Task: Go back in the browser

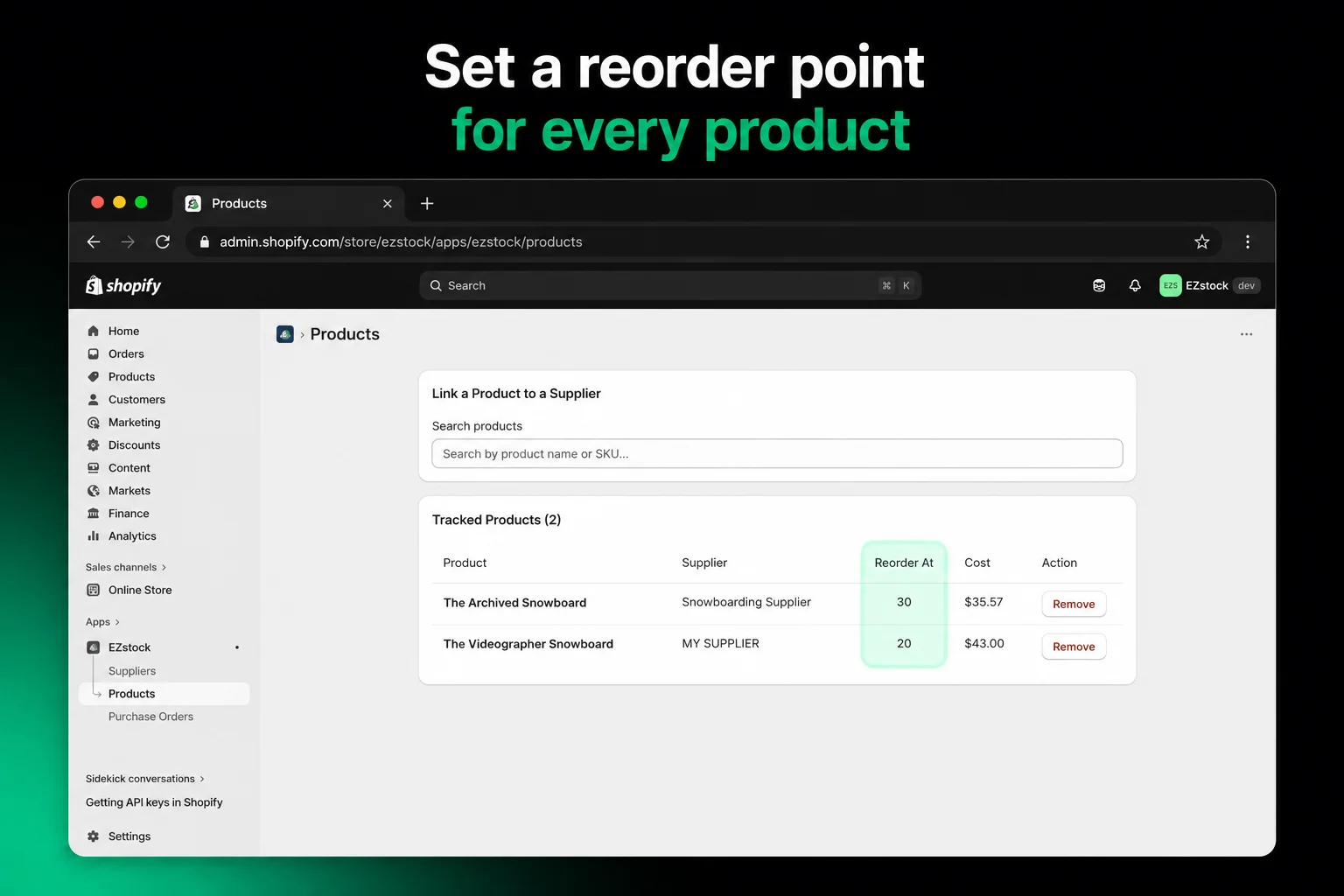Action: click(x=94, y=241)
